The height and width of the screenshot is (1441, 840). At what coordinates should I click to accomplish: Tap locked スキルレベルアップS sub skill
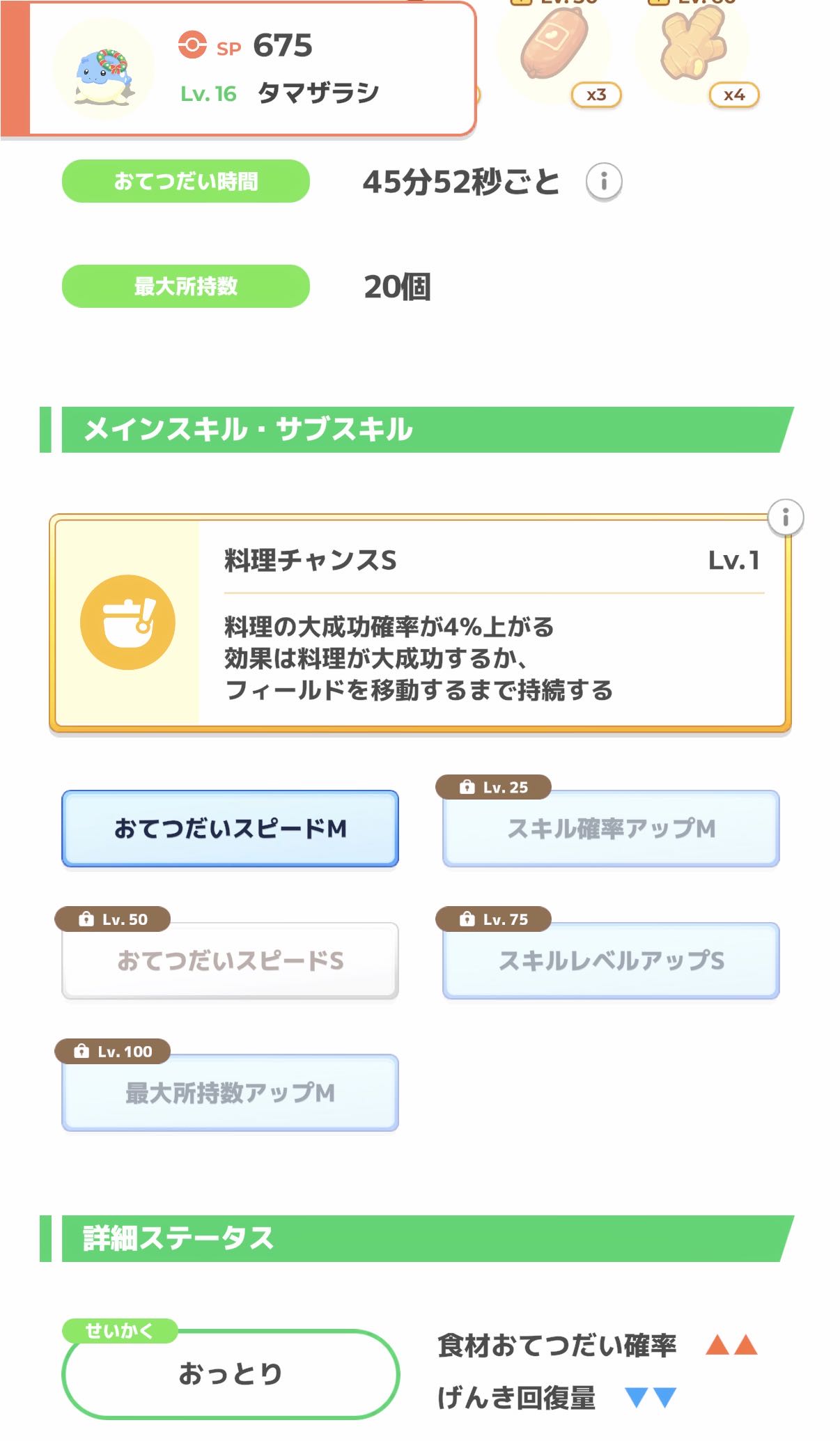tap(611, 961)
